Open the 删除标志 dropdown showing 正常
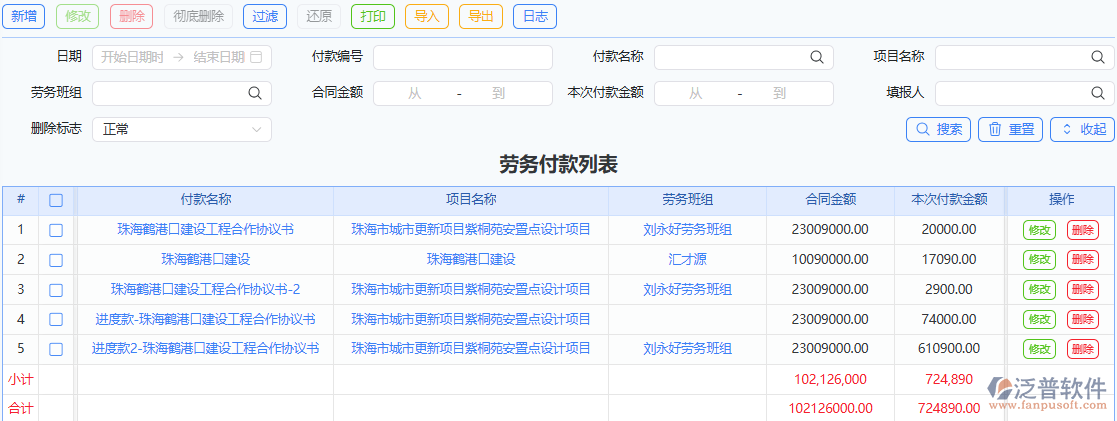The image size is (1117, 421). click(182, 130)
